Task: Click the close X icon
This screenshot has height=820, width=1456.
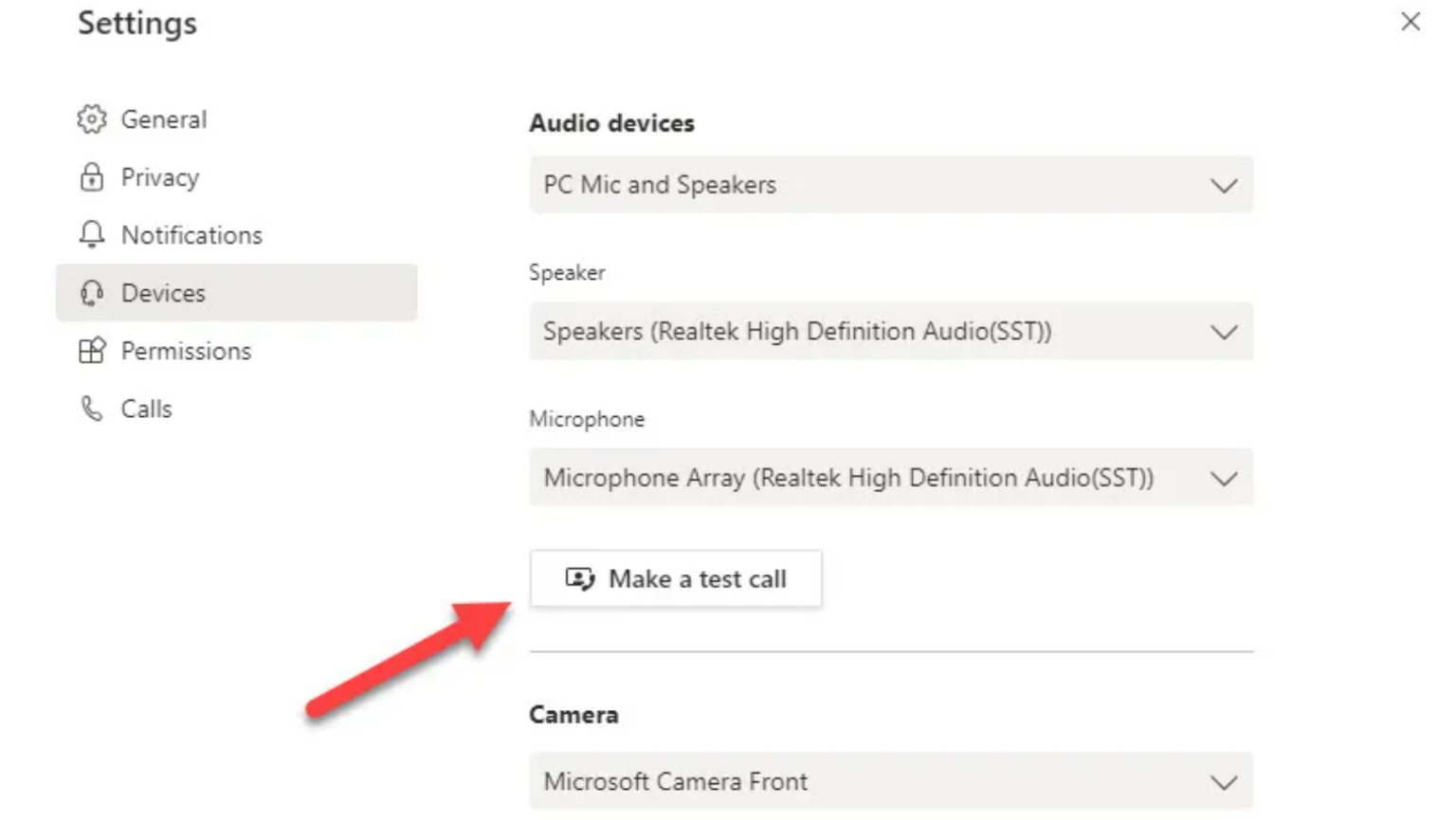Action: pyautogui.click(x=1410, y=22)
